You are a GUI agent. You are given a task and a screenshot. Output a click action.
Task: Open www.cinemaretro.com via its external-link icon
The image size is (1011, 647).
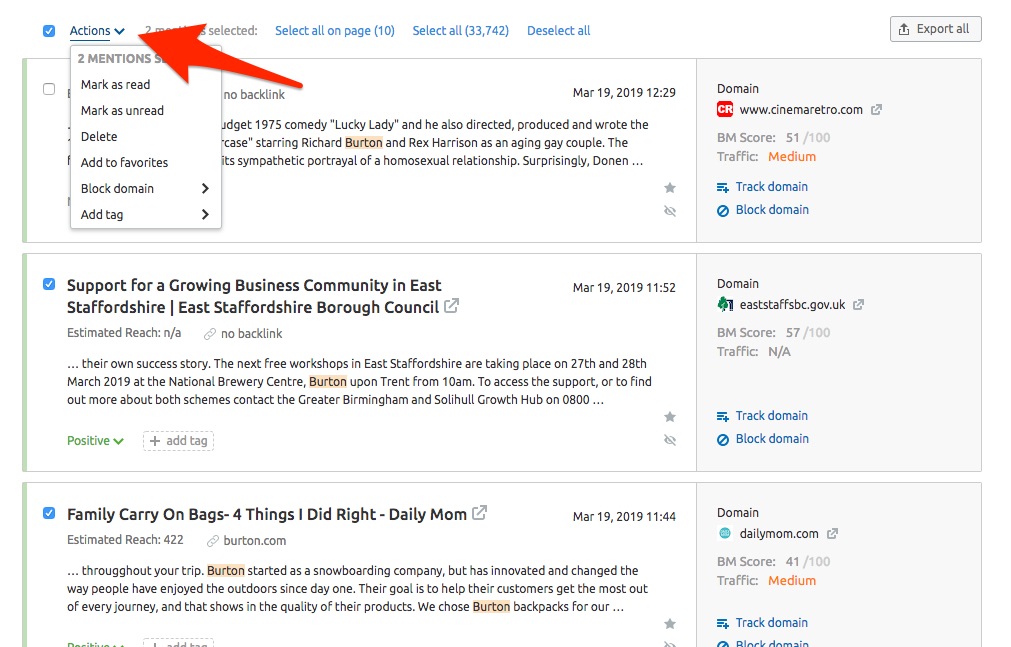pos(876,110)
